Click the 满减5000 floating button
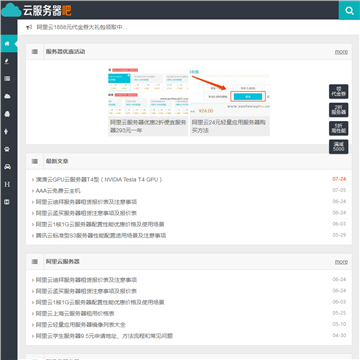This screenshot has width=360, height=360. pyautogui.click(x=339, y=147)
